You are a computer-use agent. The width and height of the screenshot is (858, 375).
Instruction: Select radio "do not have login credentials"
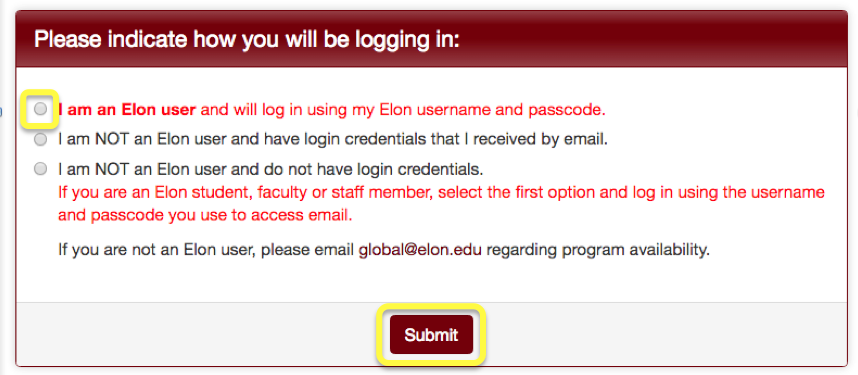[x=40, y=169]
